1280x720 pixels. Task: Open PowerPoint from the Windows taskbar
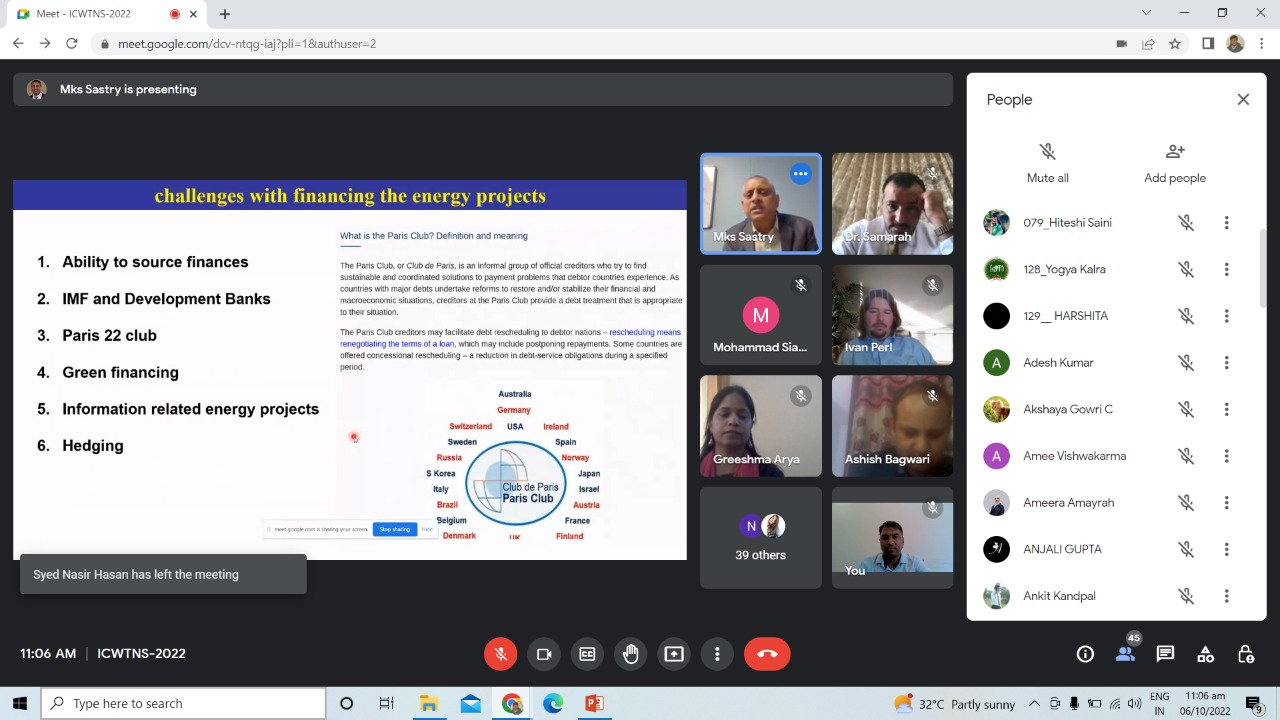[x=594, y=704]
